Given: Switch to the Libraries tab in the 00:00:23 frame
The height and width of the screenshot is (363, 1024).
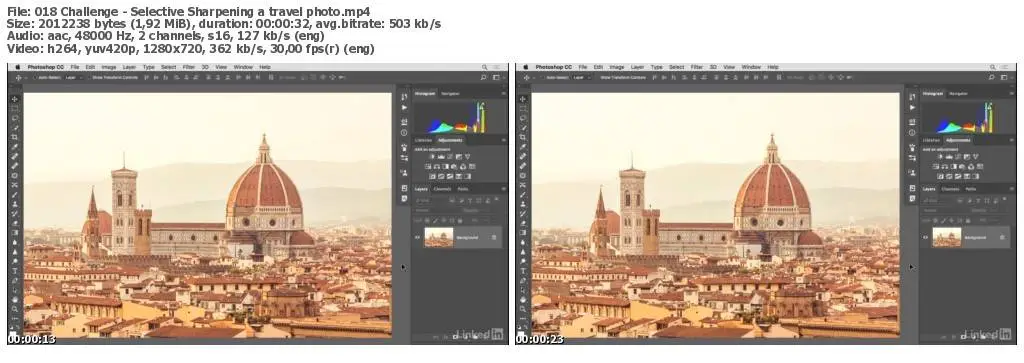Looking at the screenshot, I should point(931,140).
